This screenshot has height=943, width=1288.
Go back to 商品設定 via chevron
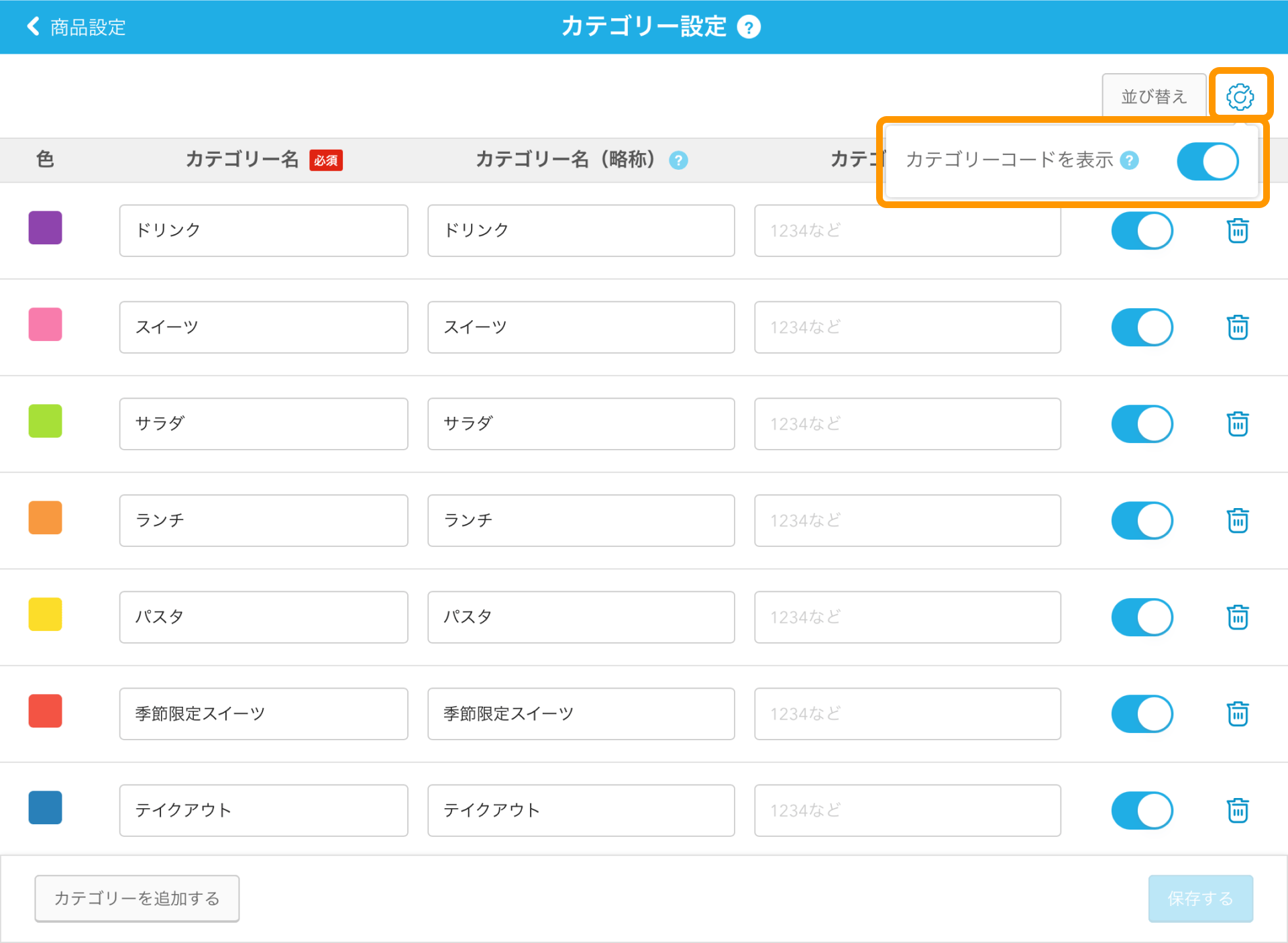pos(33,26)
